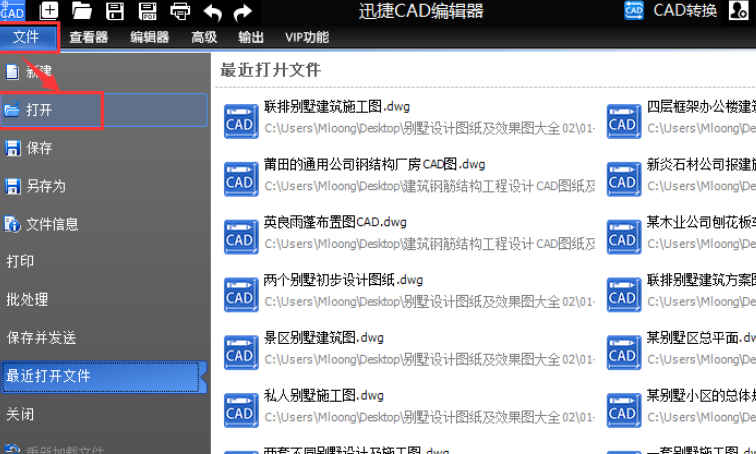Open recent file 两个别墅初步设计图纸.dwg
Viewport: 756px width, 454px height.
coord(343,280)
